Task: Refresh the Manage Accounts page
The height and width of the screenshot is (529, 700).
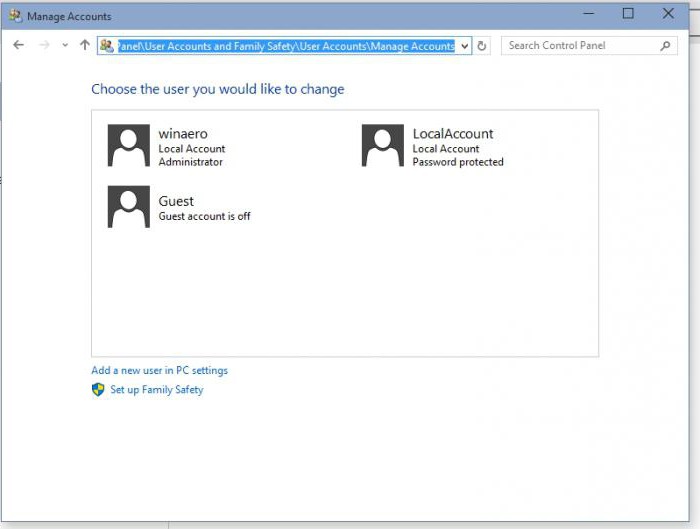Action: (482, 46)
